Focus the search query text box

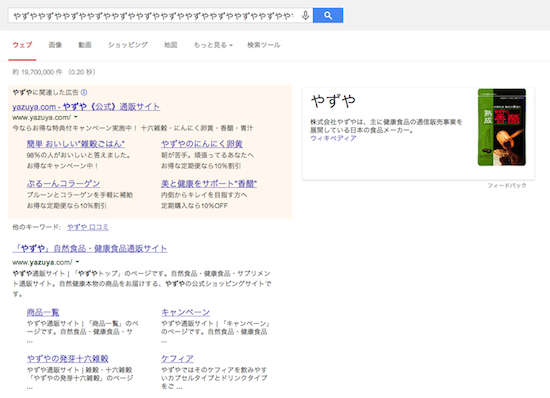(x=154, y=15)
